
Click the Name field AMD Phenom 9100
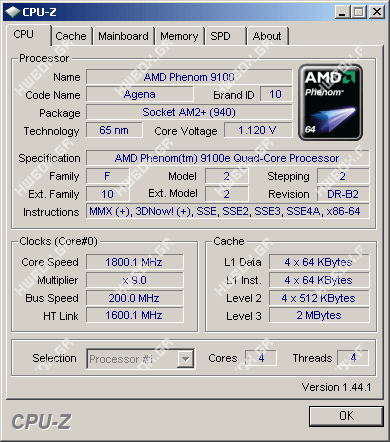189,77
